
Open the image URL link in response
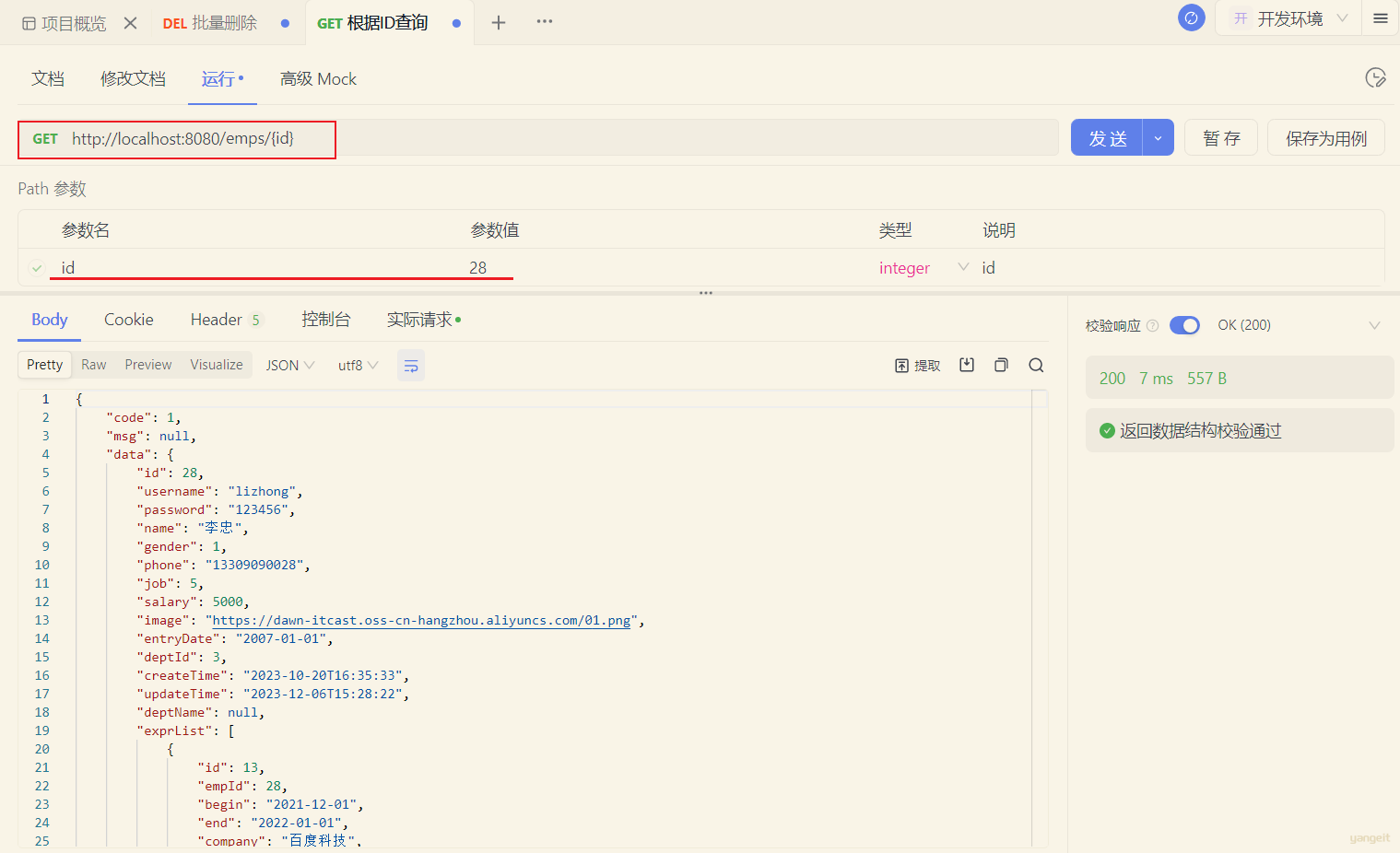point(421,621)
